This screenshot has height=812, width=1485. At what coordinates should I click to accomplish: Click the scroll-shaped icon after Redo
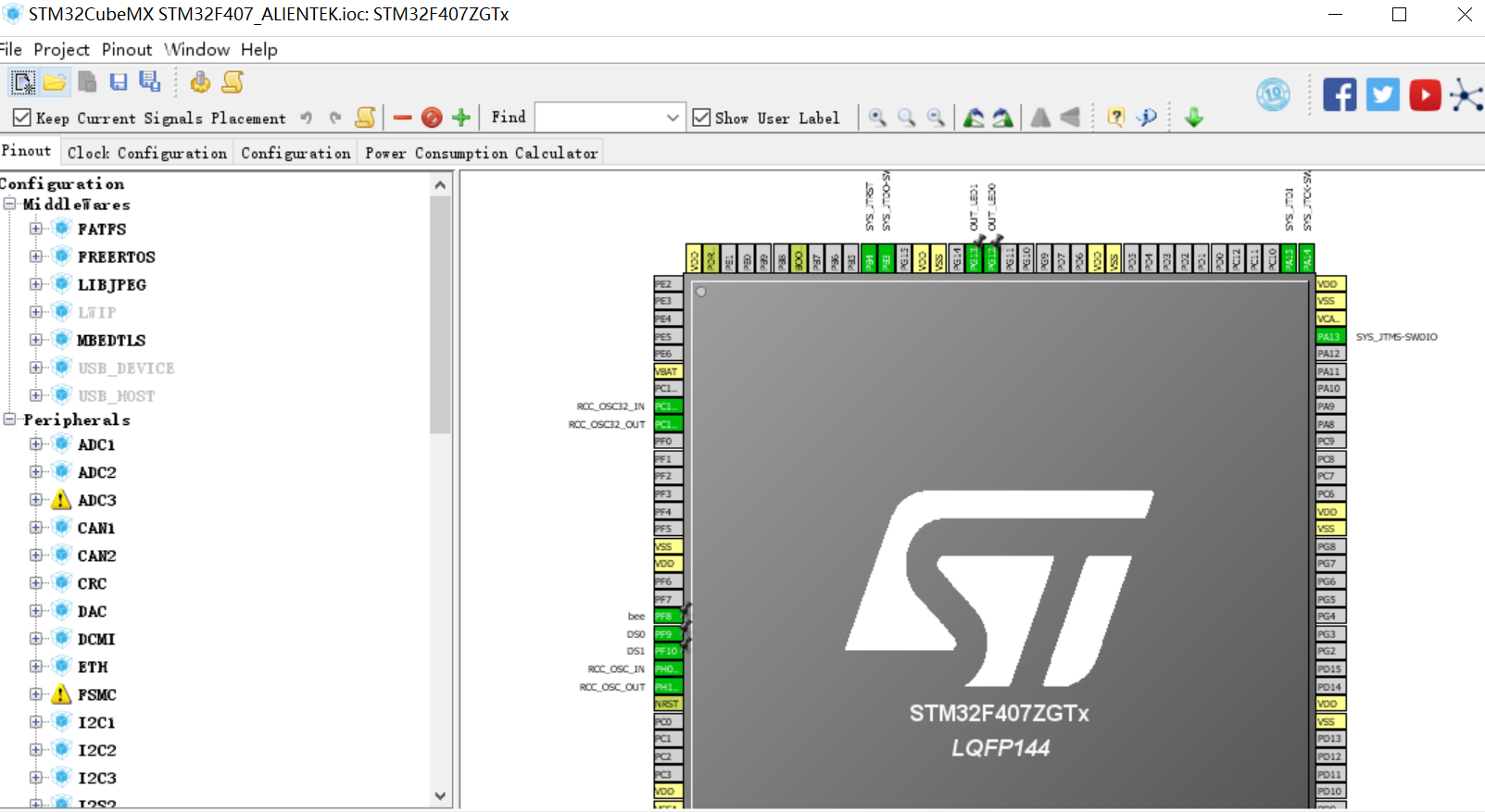[366, 118]
